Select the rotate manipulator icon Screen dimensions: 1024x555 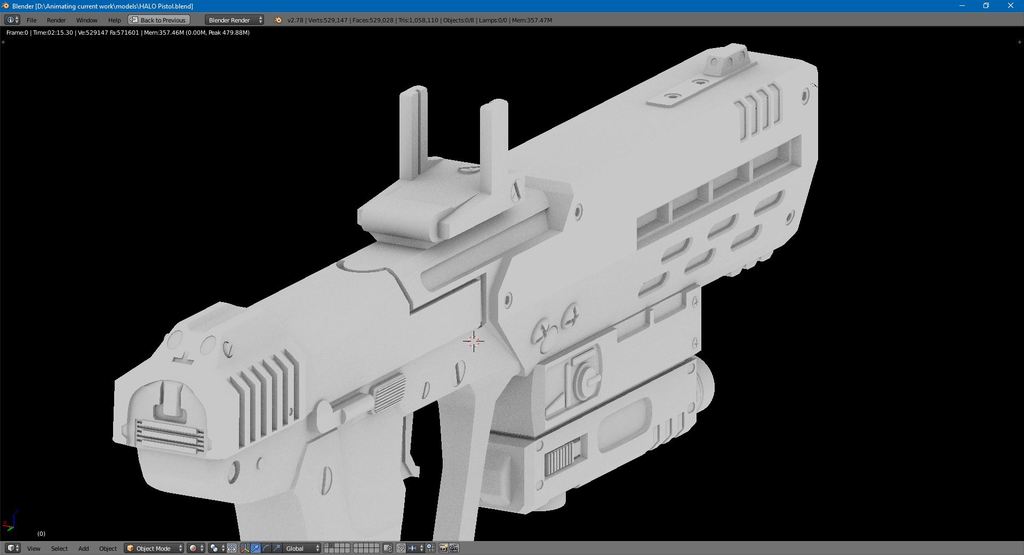[266, 548]
